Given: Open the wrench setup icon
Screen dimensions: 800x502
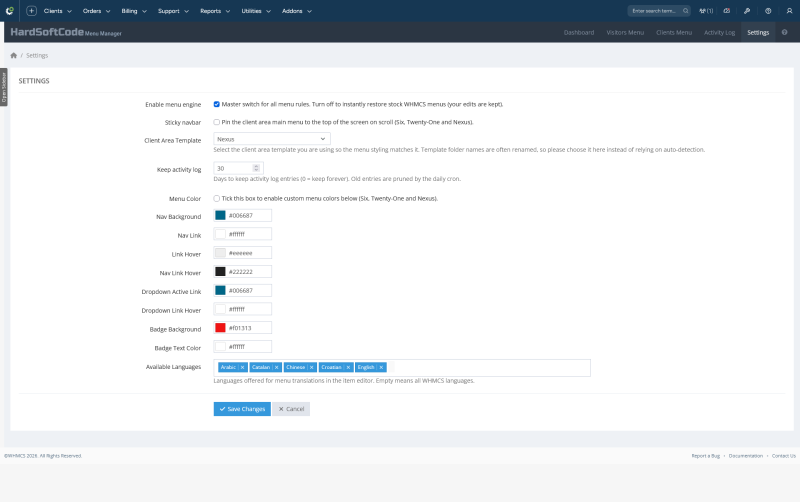Looking at the screenshot, I should coord(747,11).
